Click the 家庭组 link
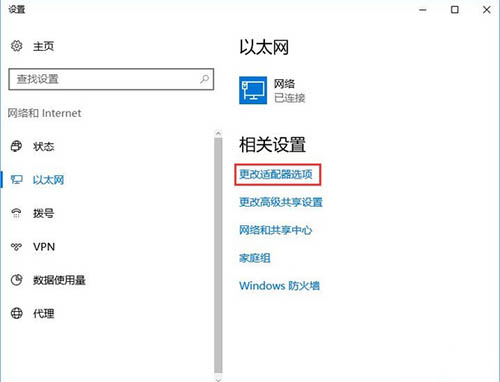Image resolution: width=500 pixels, height=382 pixels. (255, 258)
